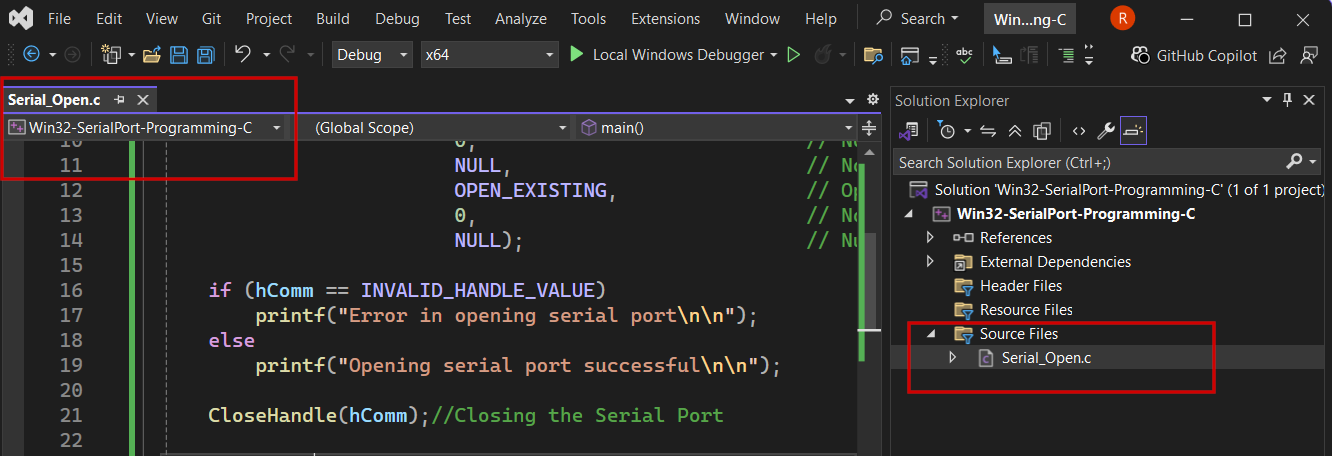The height and width of the screenshot is (456, 1332).
Task: Click the Undo arrow icon
Action: (x=243, y=55)
